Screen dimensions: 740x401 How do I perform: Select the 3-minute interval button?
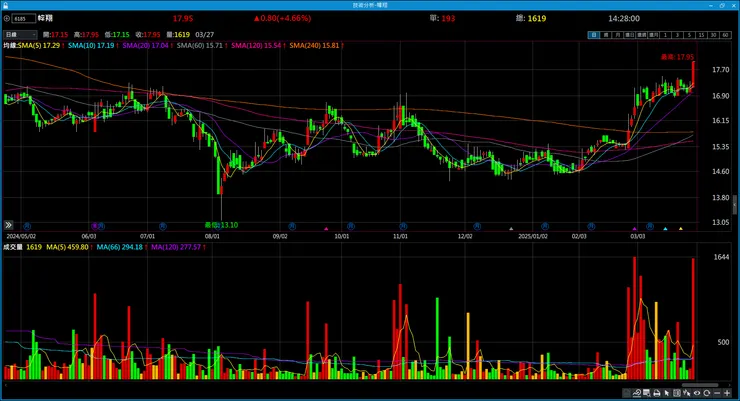(678, 35)
